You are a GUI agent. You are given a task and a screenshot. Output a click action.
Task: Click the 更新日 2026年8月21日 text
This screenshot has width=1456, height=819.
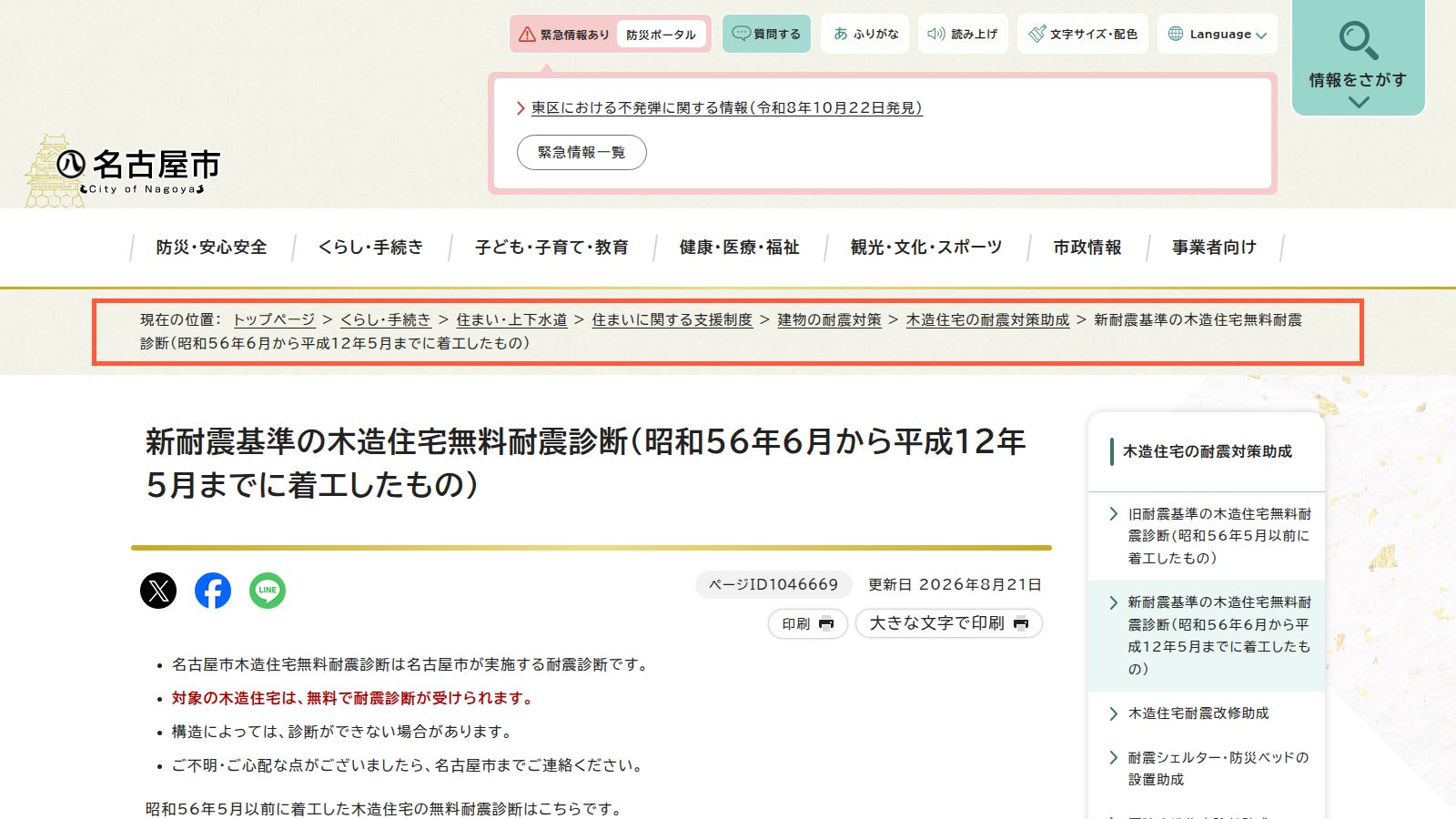(955, 584)
